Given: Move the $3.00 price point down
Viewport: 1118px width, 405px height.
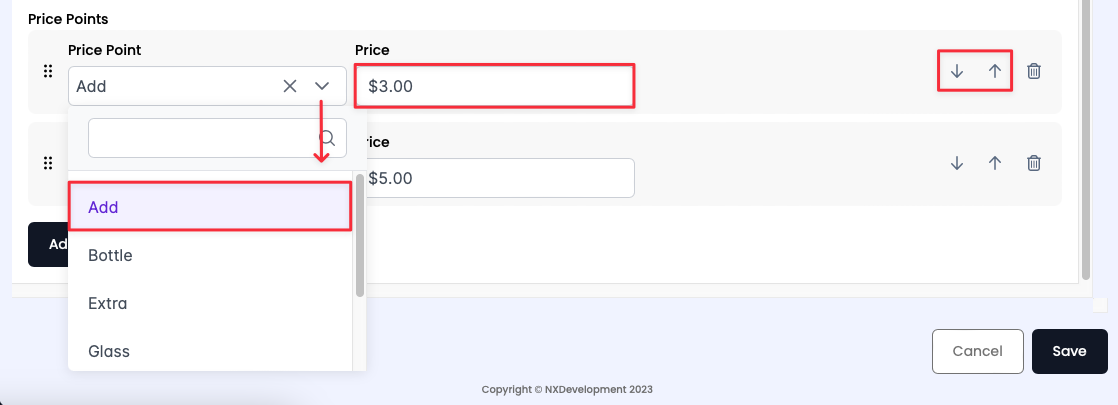Looking at the screenshot, I should point(957,71).
